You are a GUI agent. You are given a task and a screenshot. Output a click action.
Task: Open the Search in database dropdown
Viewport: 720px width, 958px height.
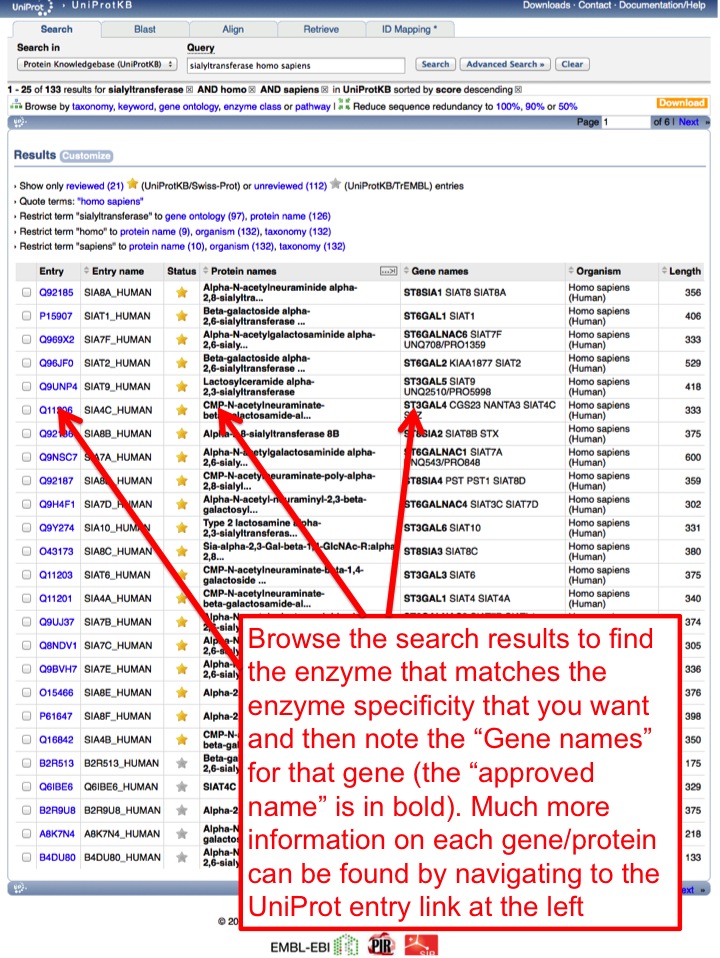pyautogui.click(x=97, y=64)
